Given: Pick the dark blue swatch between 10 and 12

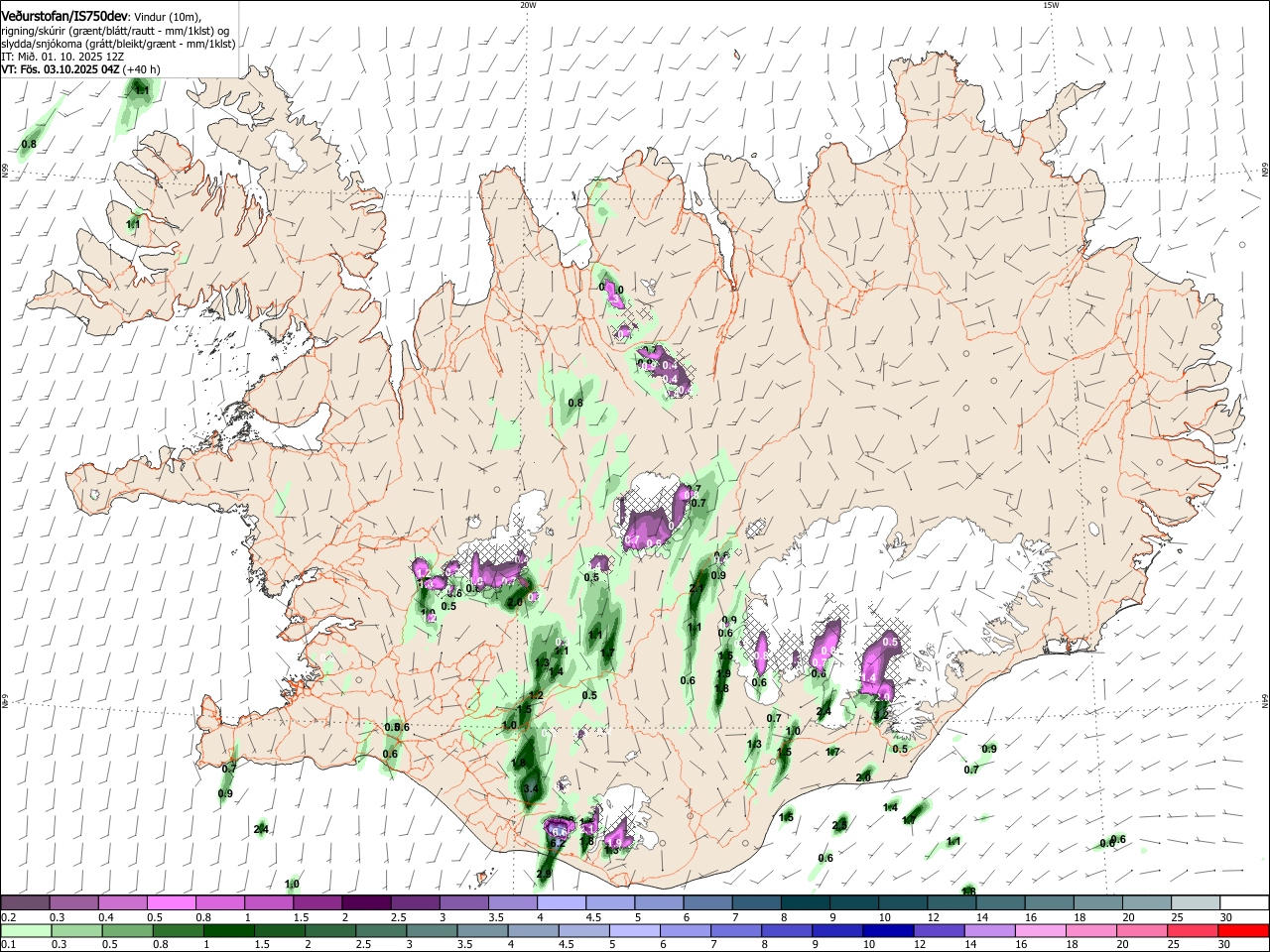Looking at the screenshot, I should click(891, 930).
